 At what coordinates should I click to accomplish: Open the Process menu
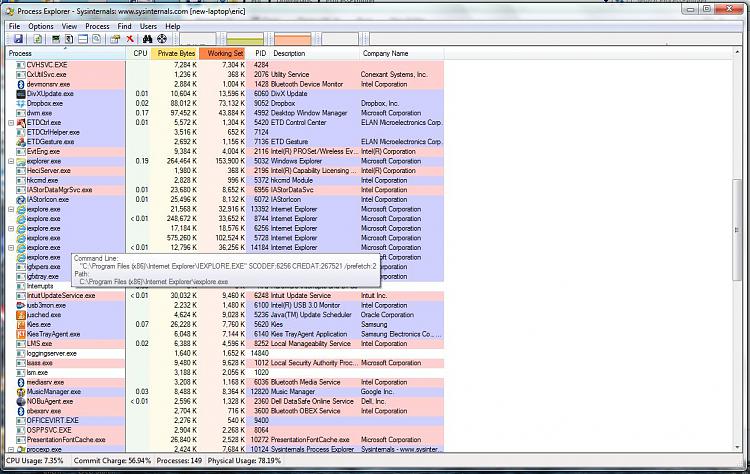pos(97,26)
